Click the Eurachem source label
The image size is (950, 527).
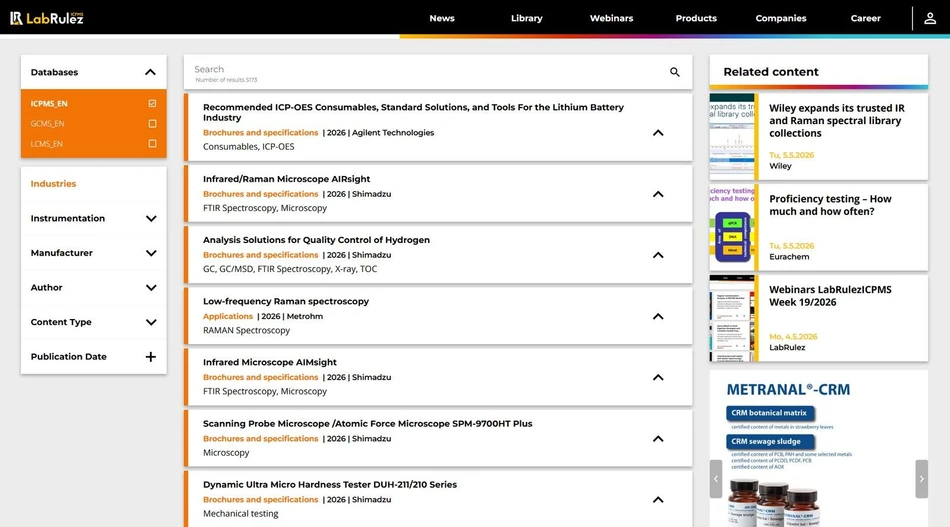click(789, 257)
